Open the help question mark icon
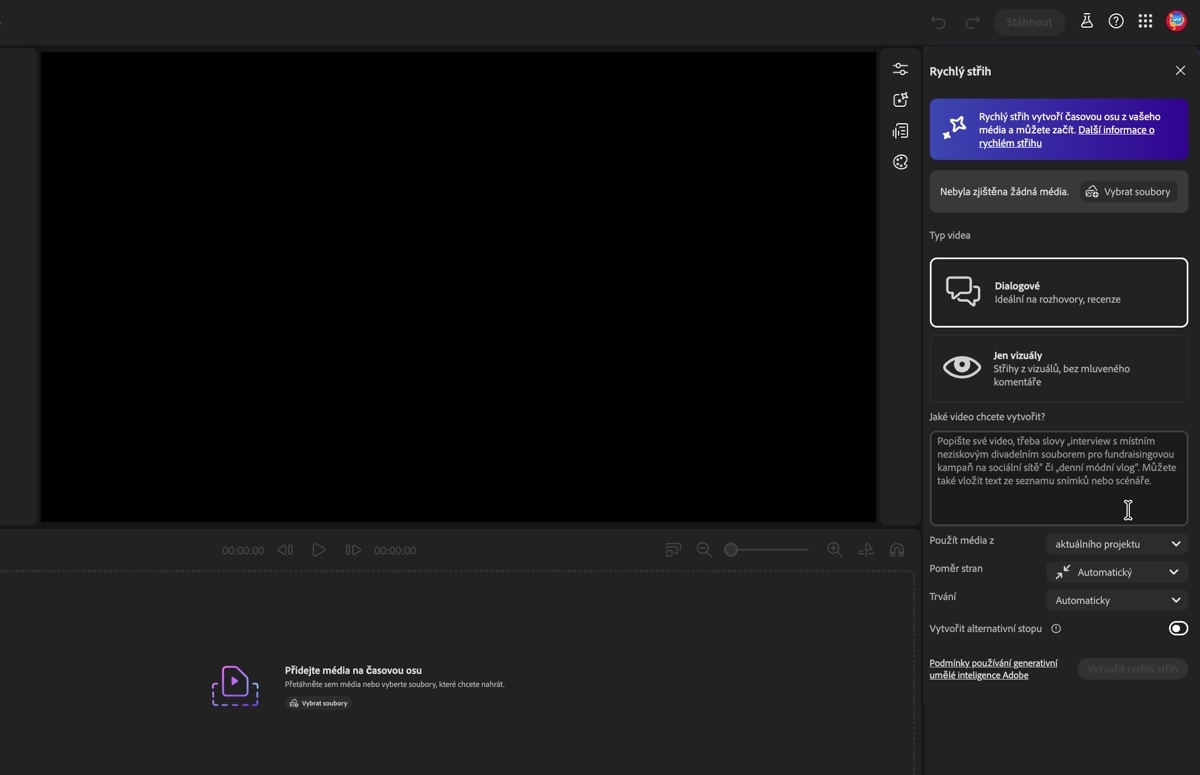 click(x=1116, y=21)
